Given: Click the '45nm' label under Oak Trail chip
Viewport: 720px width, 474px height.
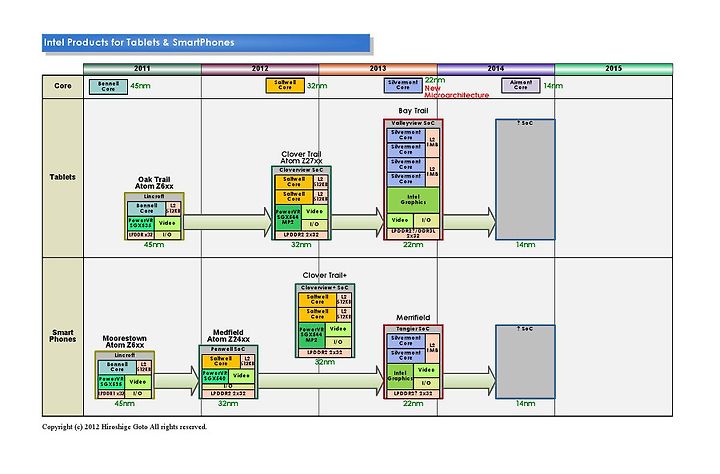Looking at the screenshot, I should (x=154, y=245).
